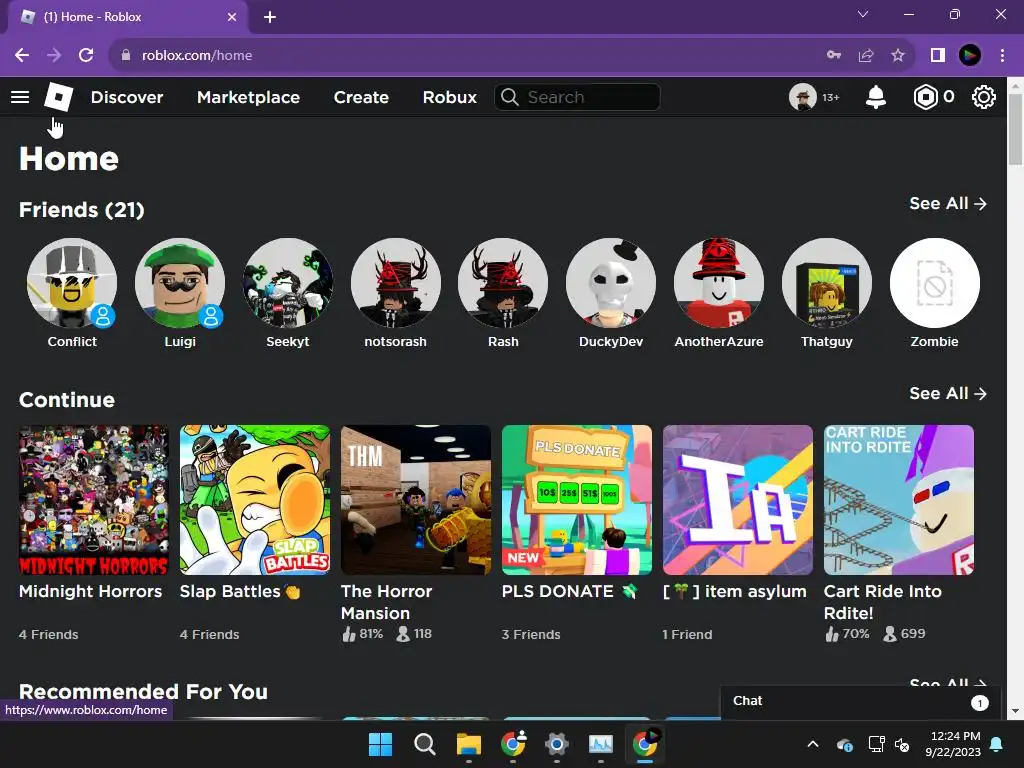Open the Slap Battles game thumbnail

(x=255, y=500)
